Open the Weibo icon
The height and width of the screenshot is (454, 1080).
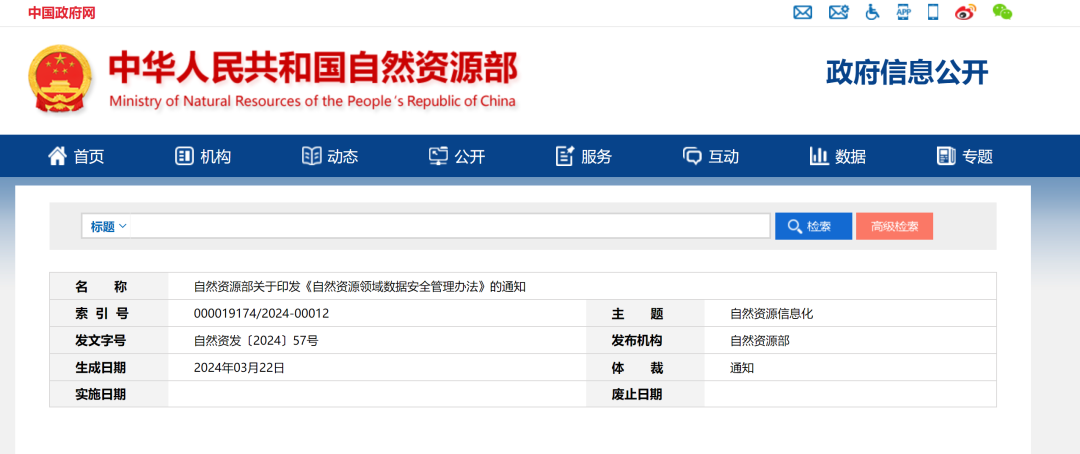click(965, 12)
